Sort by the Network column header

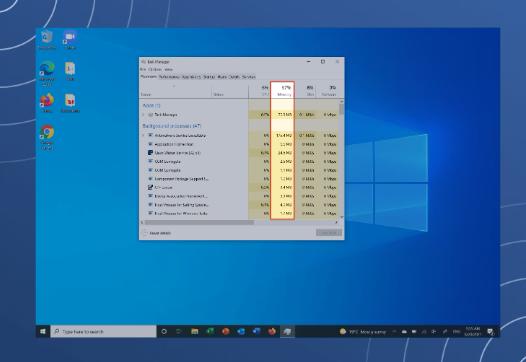[326, 90]
